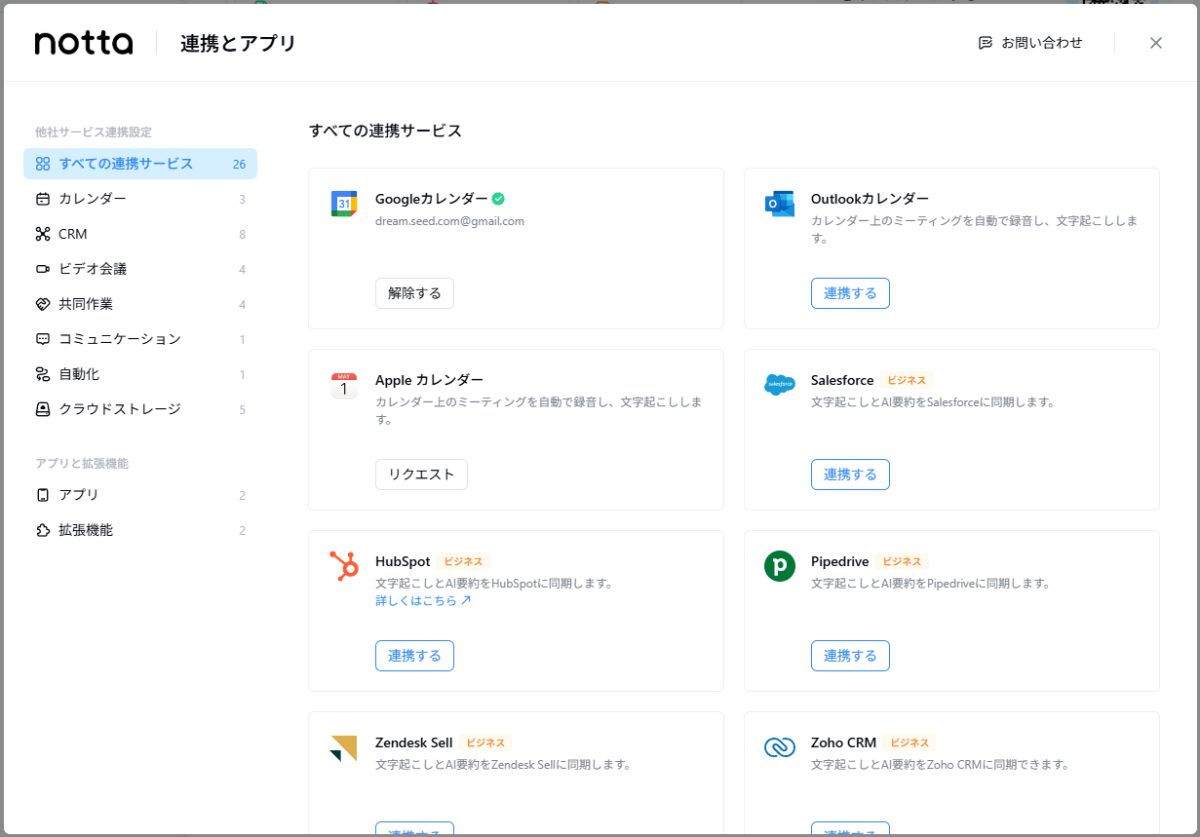The image size is (1200, 837).
Task: Open the カレンダー category
Action: tap(93, 199)
